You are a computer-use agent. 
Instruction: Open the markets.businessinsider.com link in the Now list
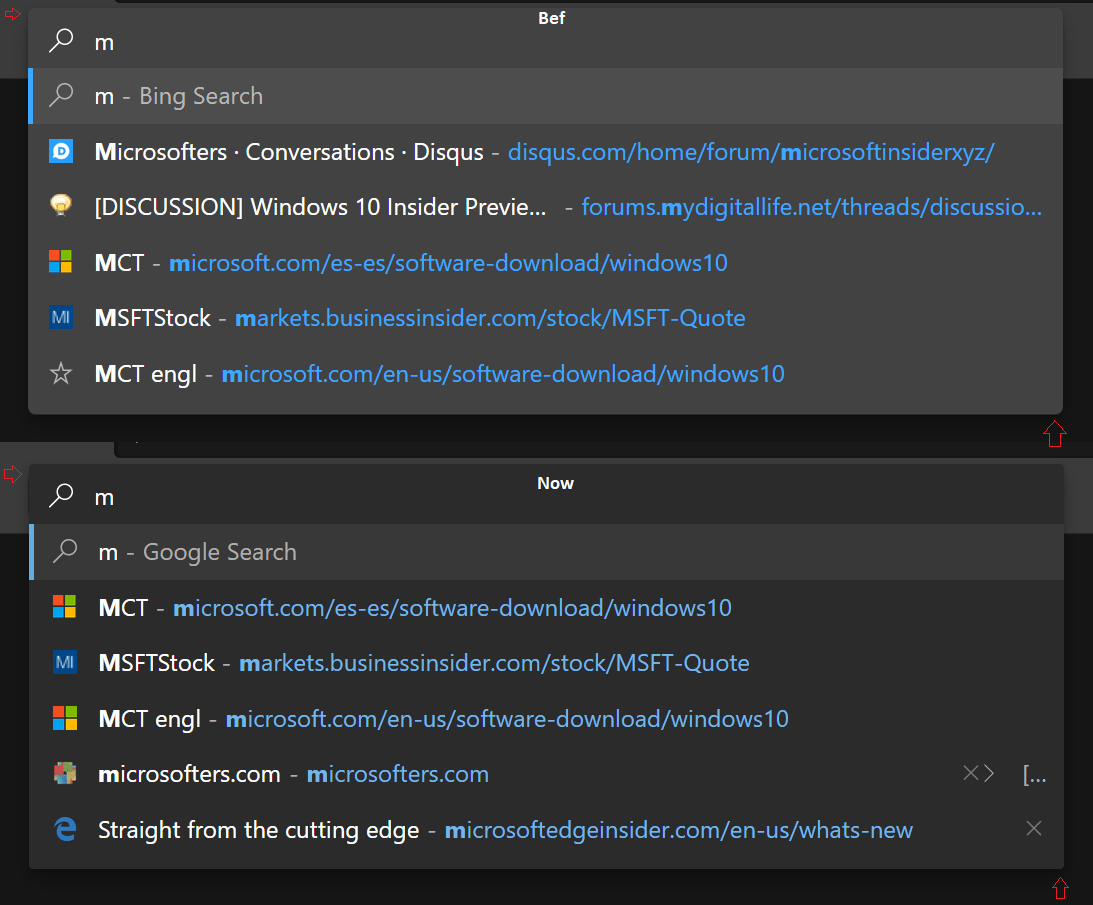coord(494,663)
